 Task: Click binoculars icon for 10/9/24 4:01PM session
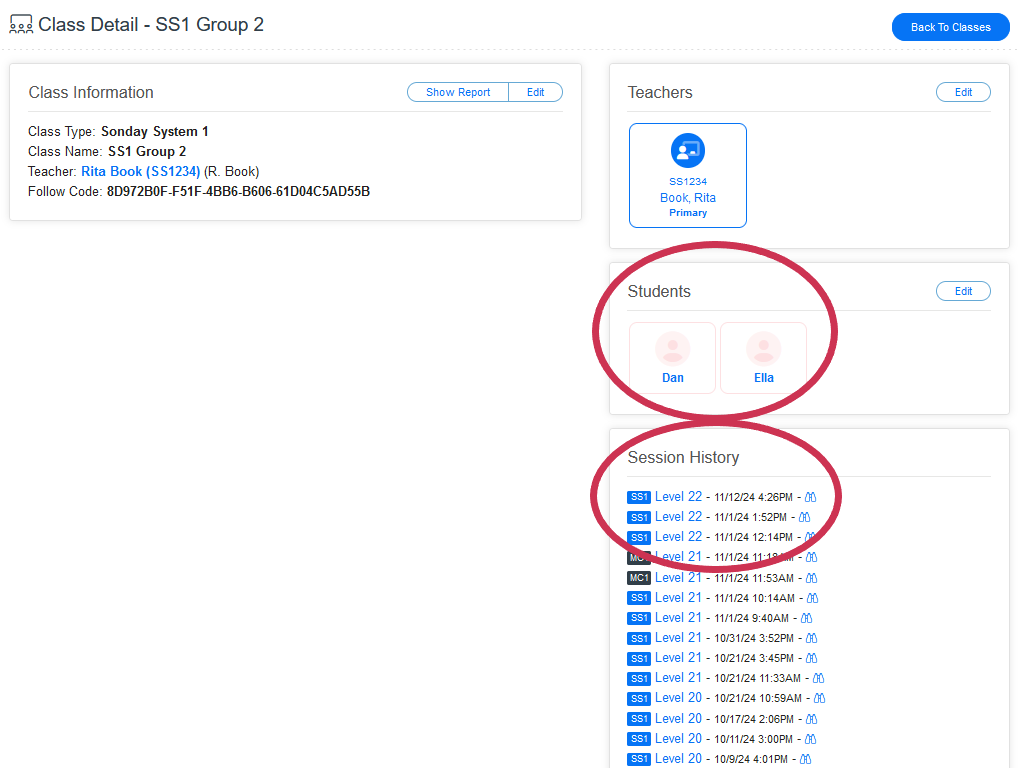(805, 759)
